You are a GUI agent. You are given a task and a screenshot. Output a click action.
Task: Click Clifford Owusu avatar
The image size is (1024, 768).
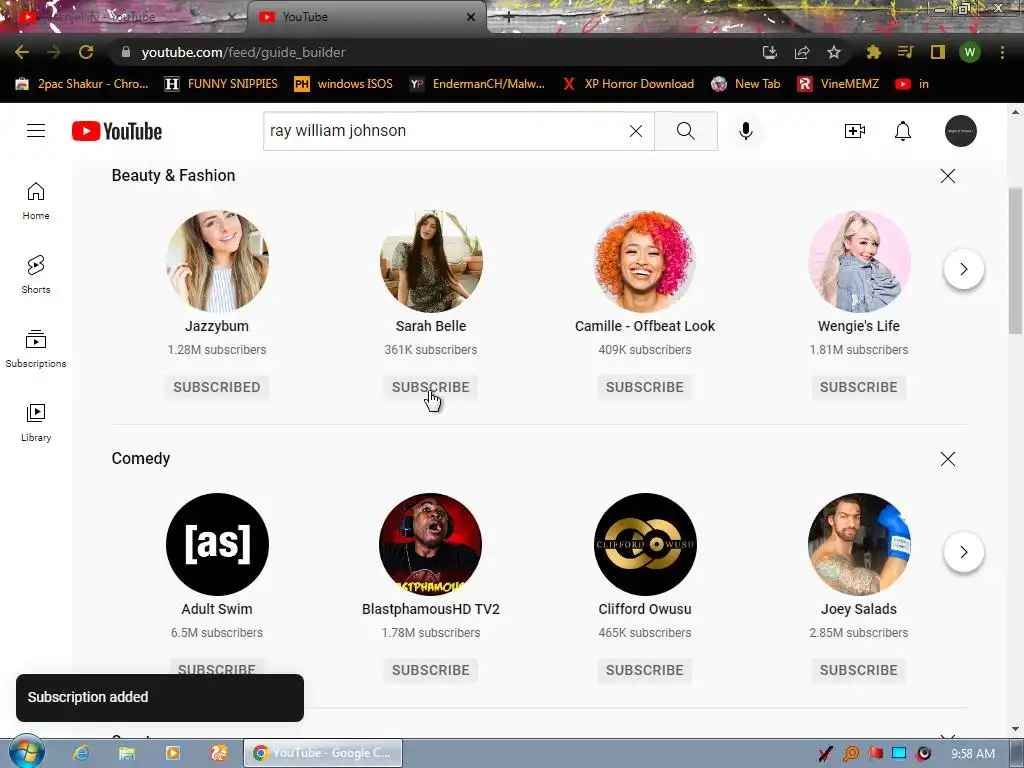[x=645, y=544]
